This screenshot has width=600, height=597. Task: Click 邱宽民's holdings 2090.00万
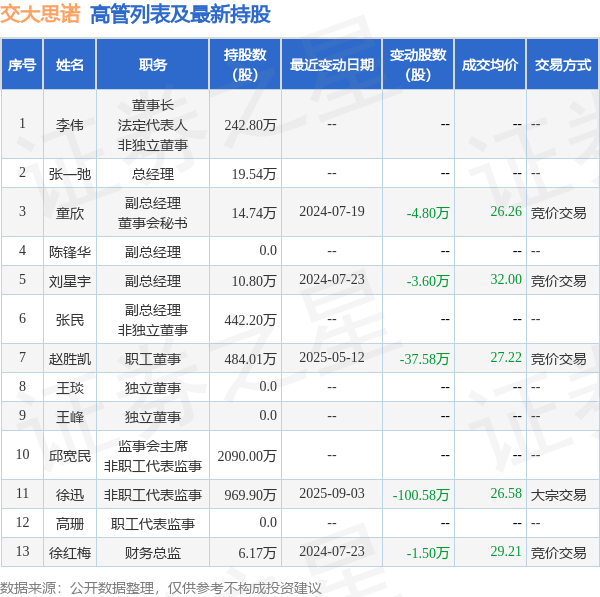[x=247, y=456]
